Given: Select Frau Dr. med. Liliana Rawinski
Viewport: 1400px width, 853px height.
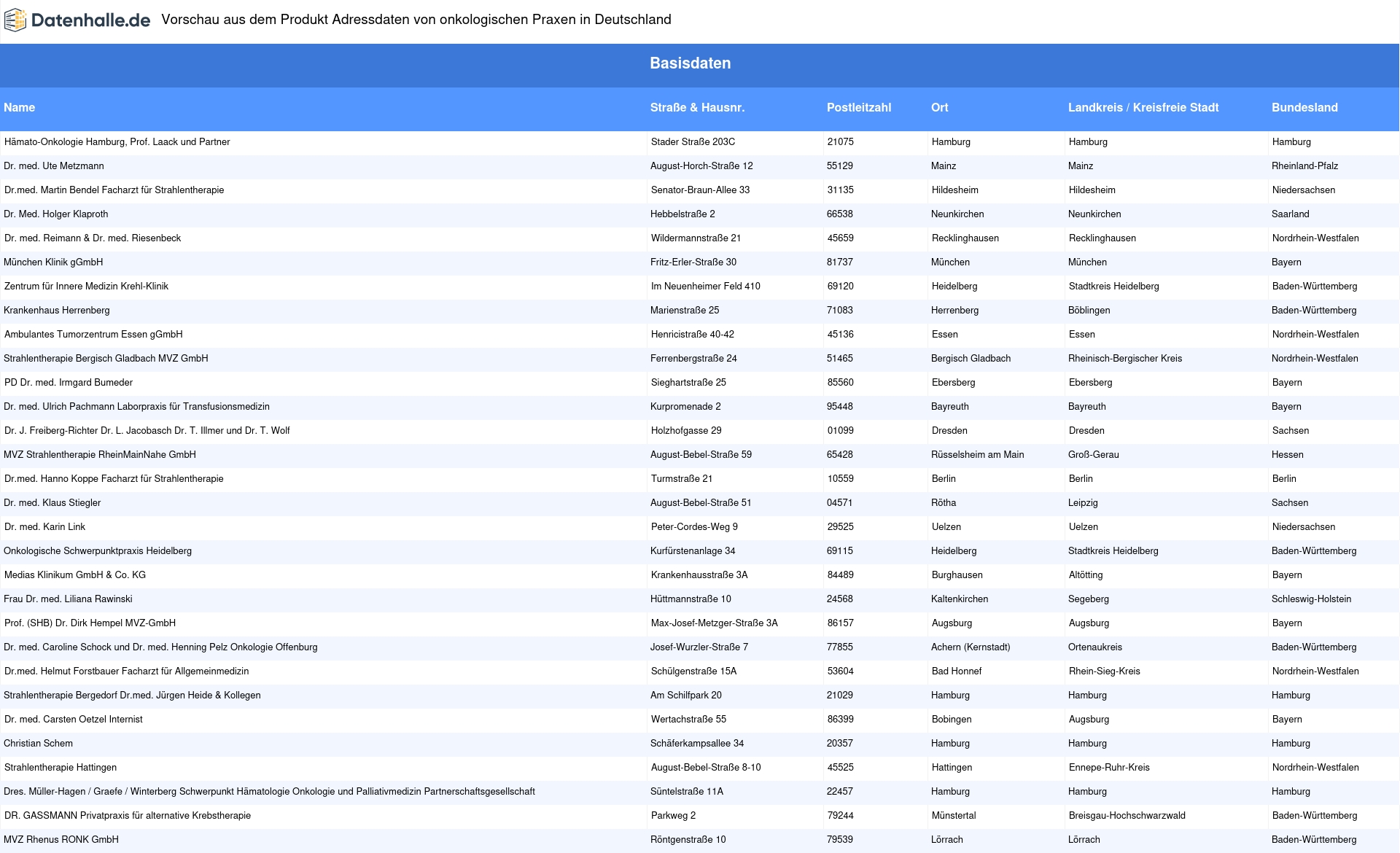Looking at the screenshot, I should (68, 599).
